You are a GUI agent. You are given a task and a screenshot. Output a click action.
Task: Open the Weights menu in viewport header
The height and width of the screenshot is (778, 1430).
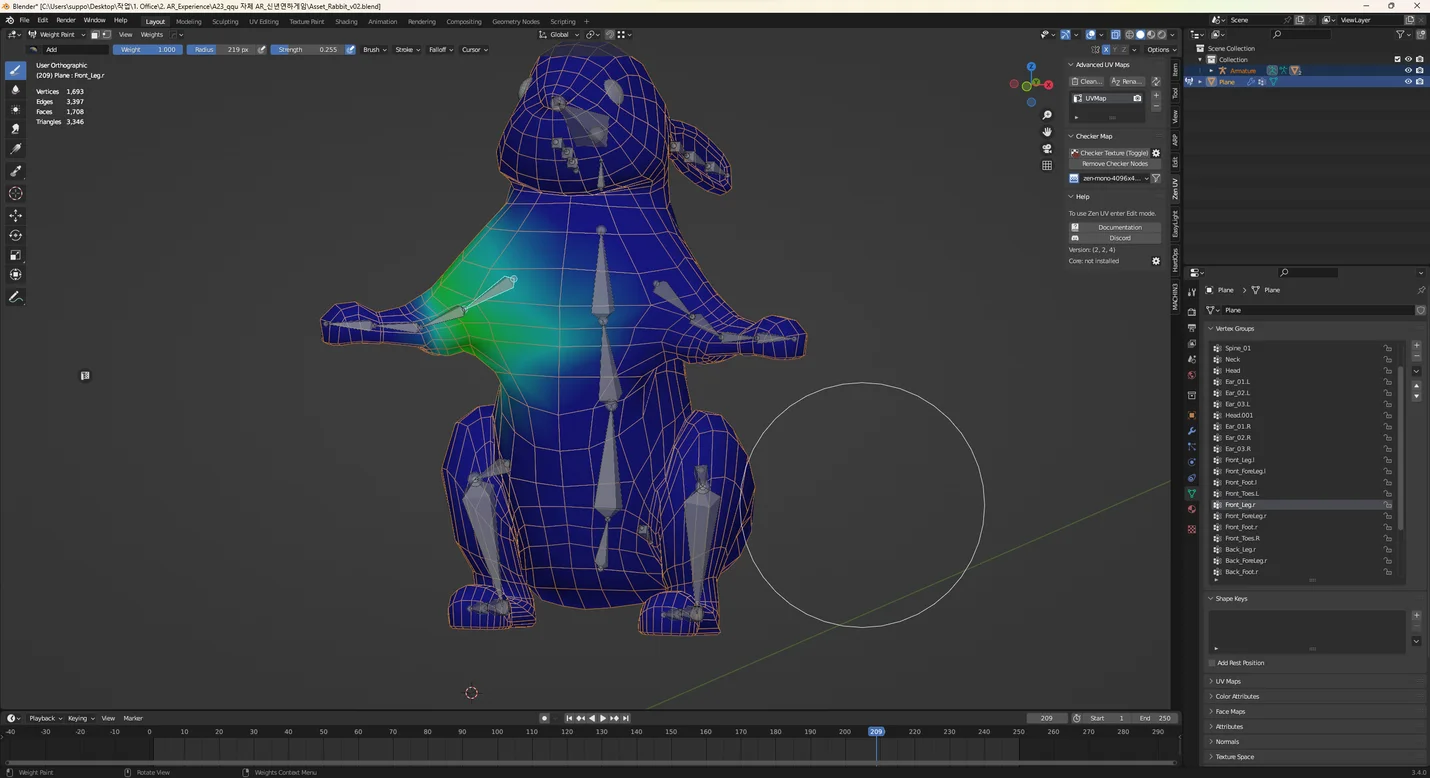click(x=152, y=35)
